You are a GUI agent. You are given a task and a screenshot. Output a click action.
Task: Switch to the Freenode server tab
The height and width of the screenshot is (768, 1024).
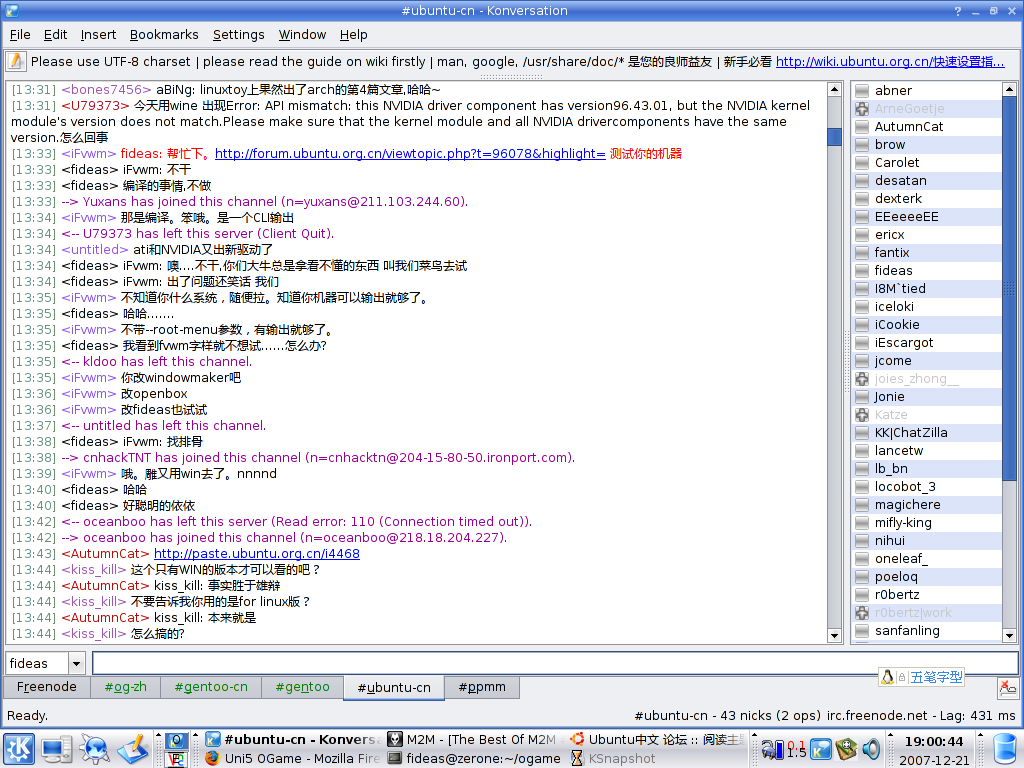(46, 687)
